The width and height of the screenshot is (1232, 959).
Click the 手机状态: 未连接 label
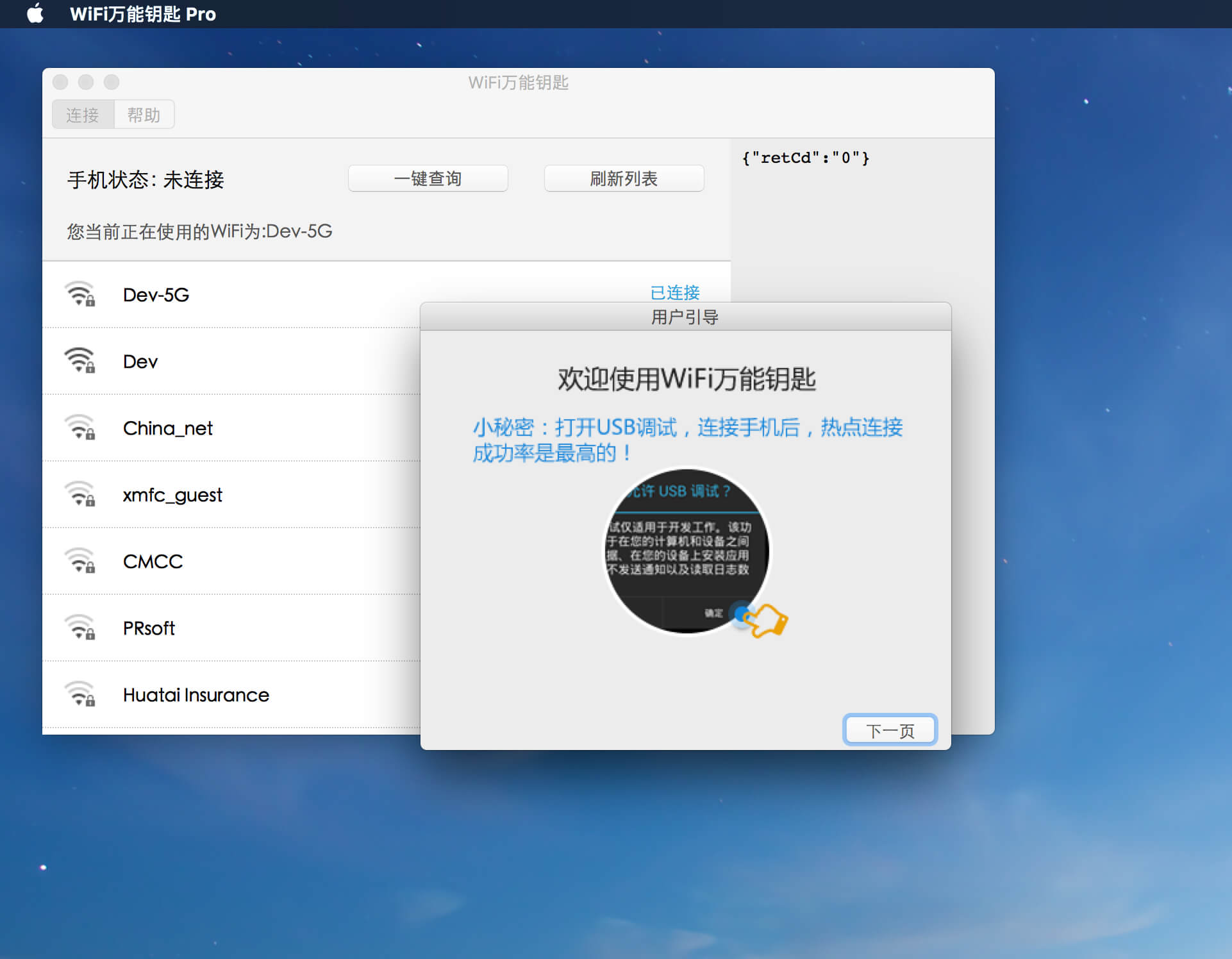pyautogui.click(x=146, y=179)
